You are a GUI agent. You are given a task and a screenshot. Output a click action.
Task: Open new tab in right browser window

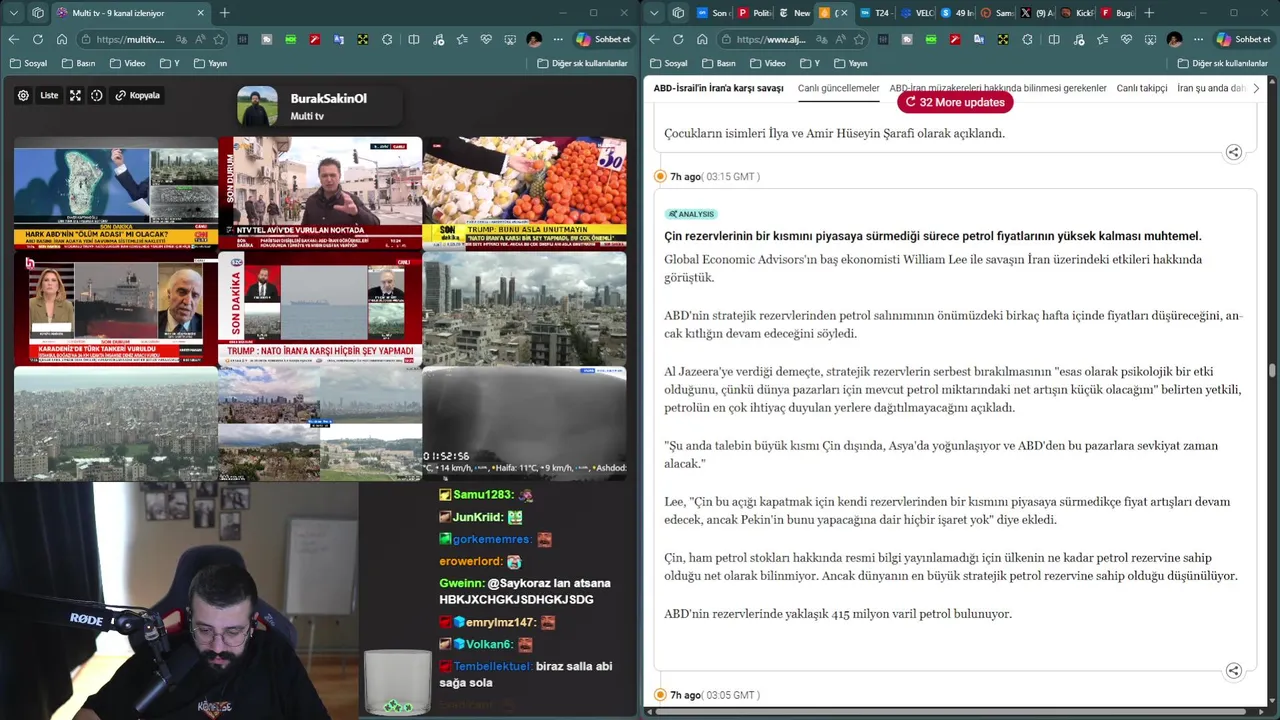(1149, 13)
